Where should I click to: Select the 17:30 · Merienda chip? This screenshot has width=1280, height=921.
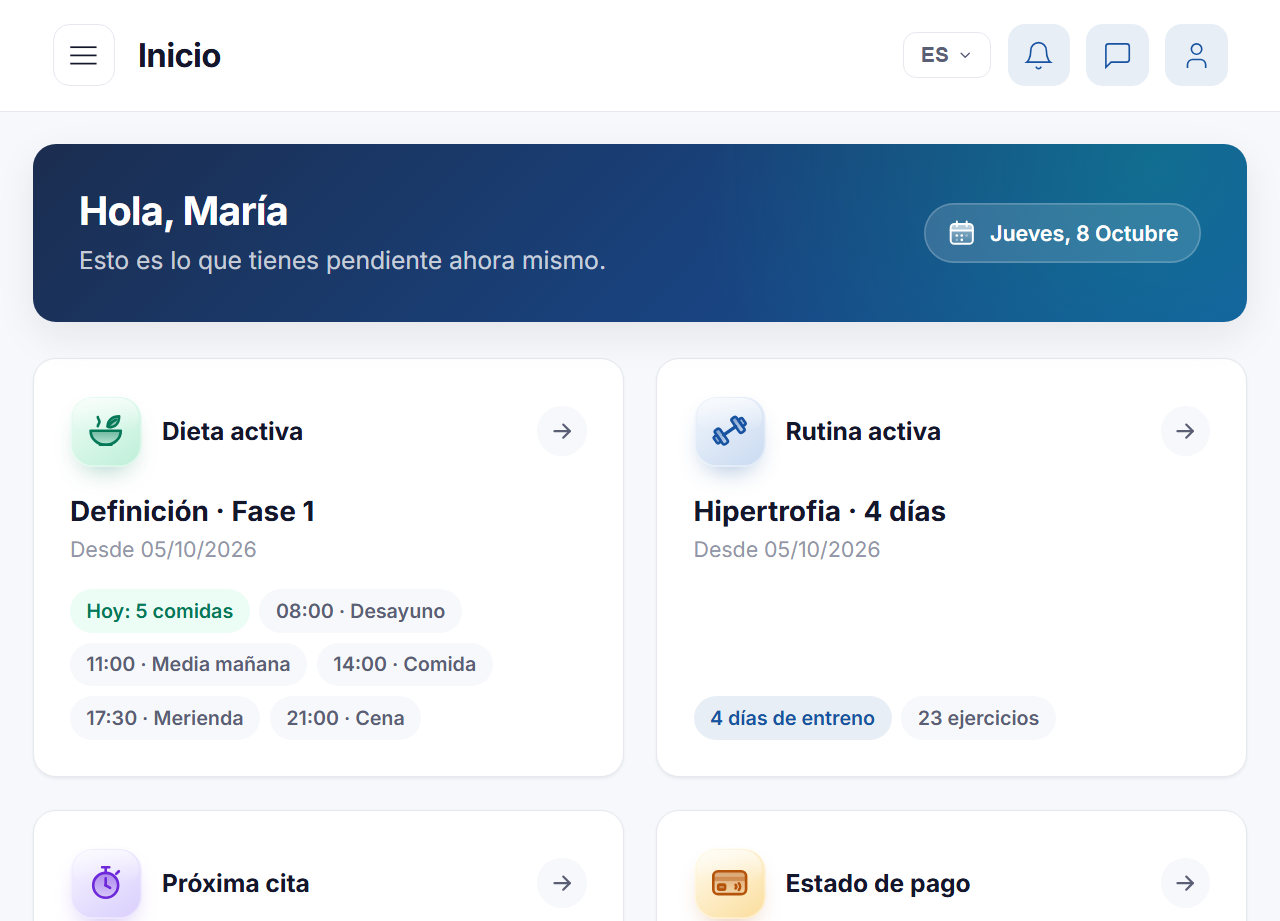165,718
